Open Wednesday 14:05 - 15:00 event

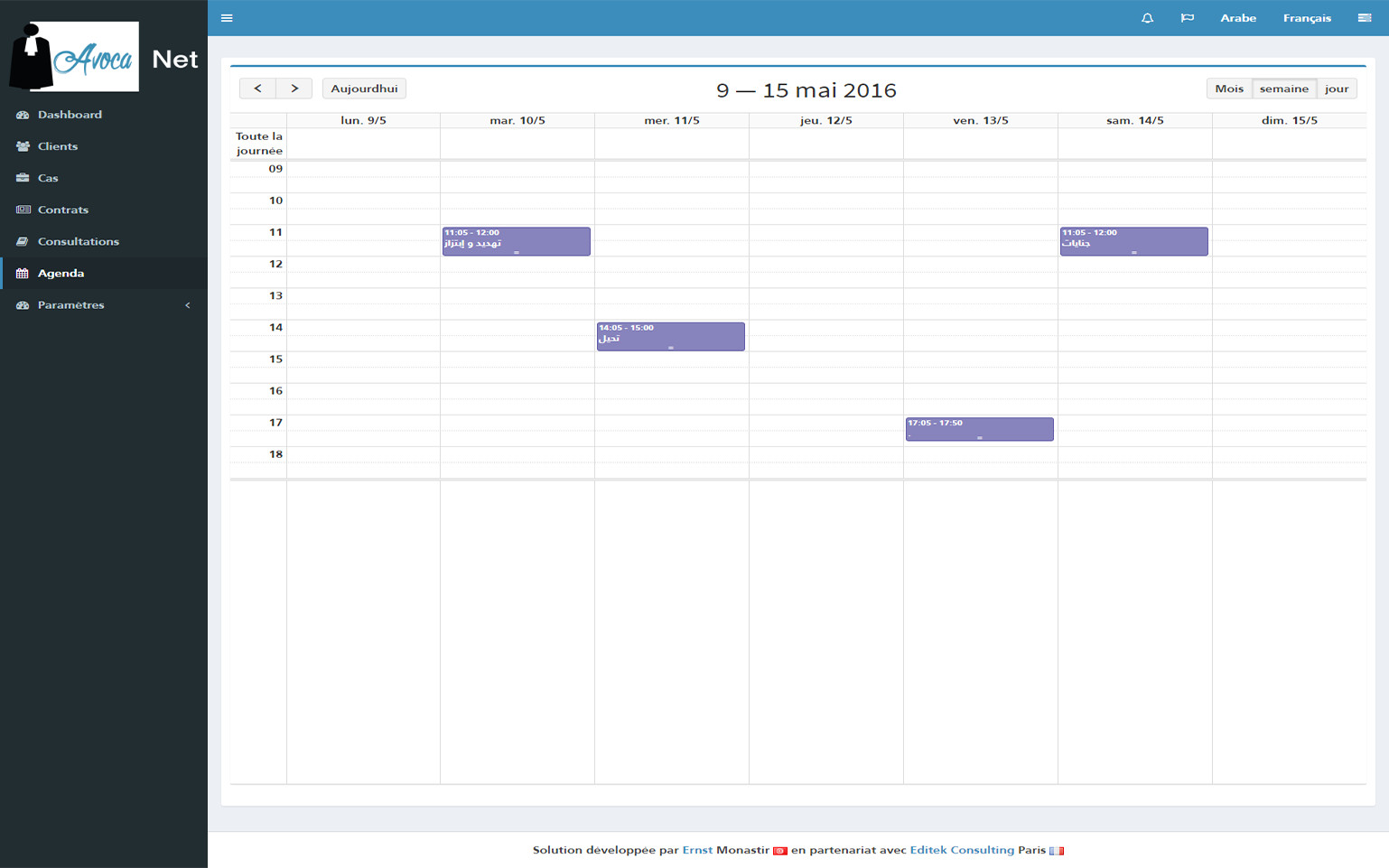click(671, 336)
